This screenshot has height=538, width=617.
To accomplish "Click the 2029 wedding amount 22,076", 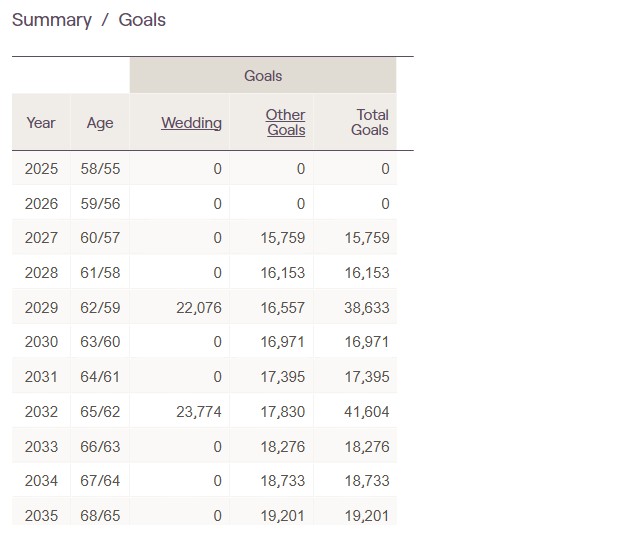I will (x=199, y=308).
